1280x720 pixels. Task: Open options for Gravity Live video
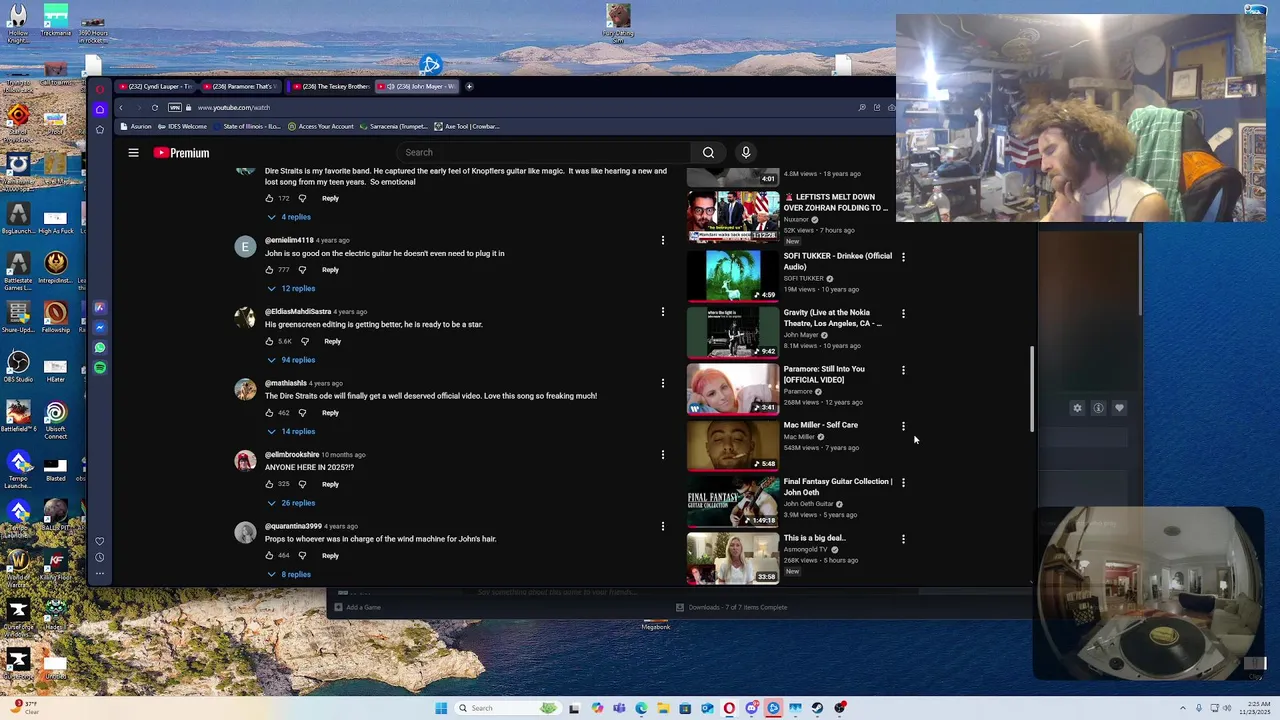pyautogui.click(x=903, y=313)
